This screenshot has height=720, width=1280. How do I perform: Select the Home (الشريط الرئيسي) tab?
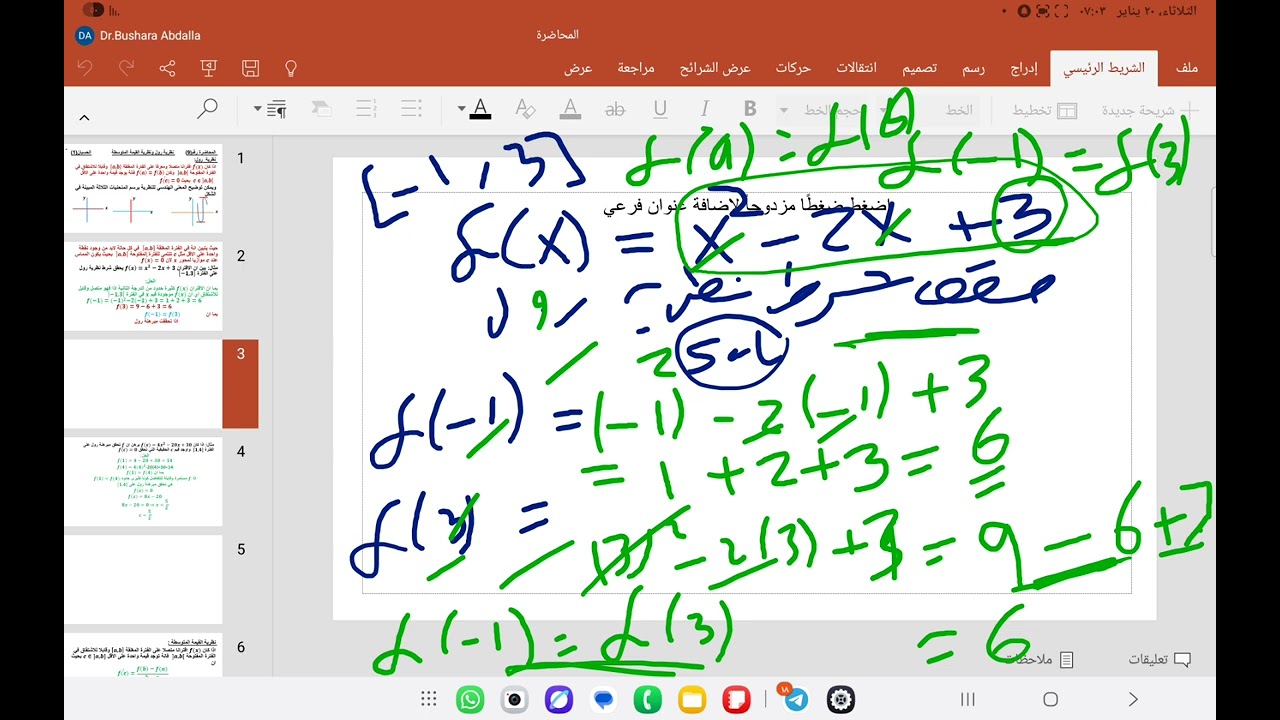coord(1104,68)
